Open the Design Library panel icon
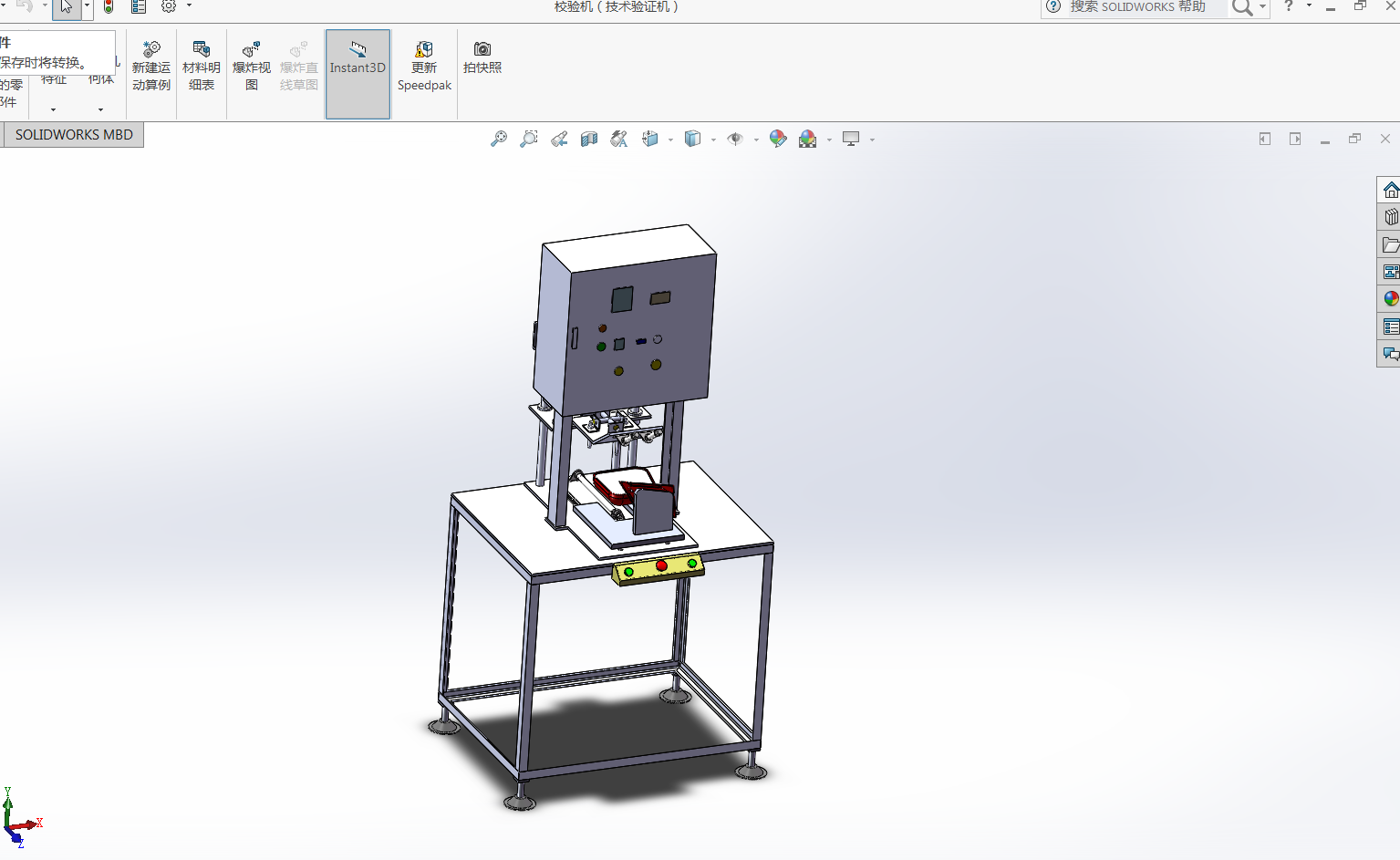 click(x=1390, y=217)
